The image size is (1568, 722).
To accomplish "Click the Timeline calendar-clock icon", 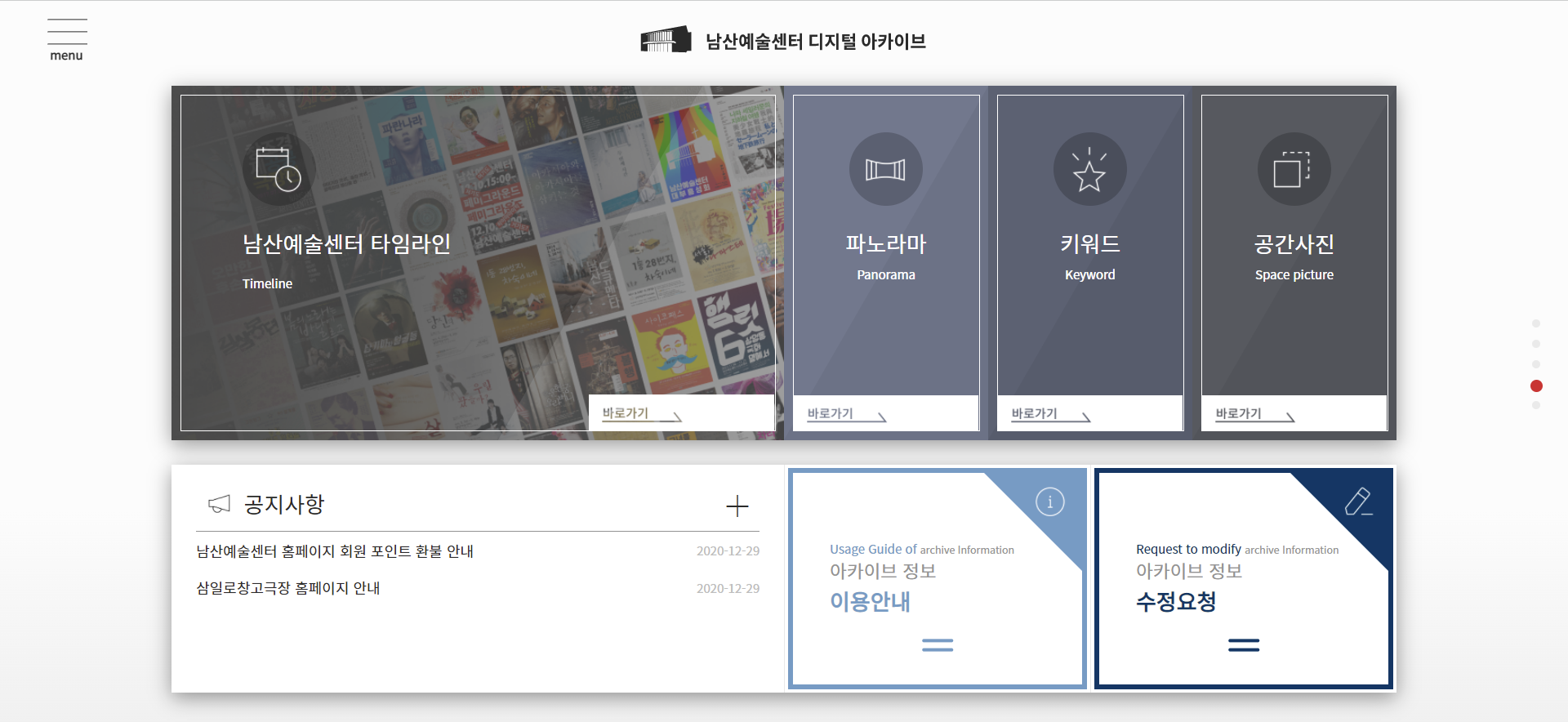I will pyautogui.click(x=278, y=169).
